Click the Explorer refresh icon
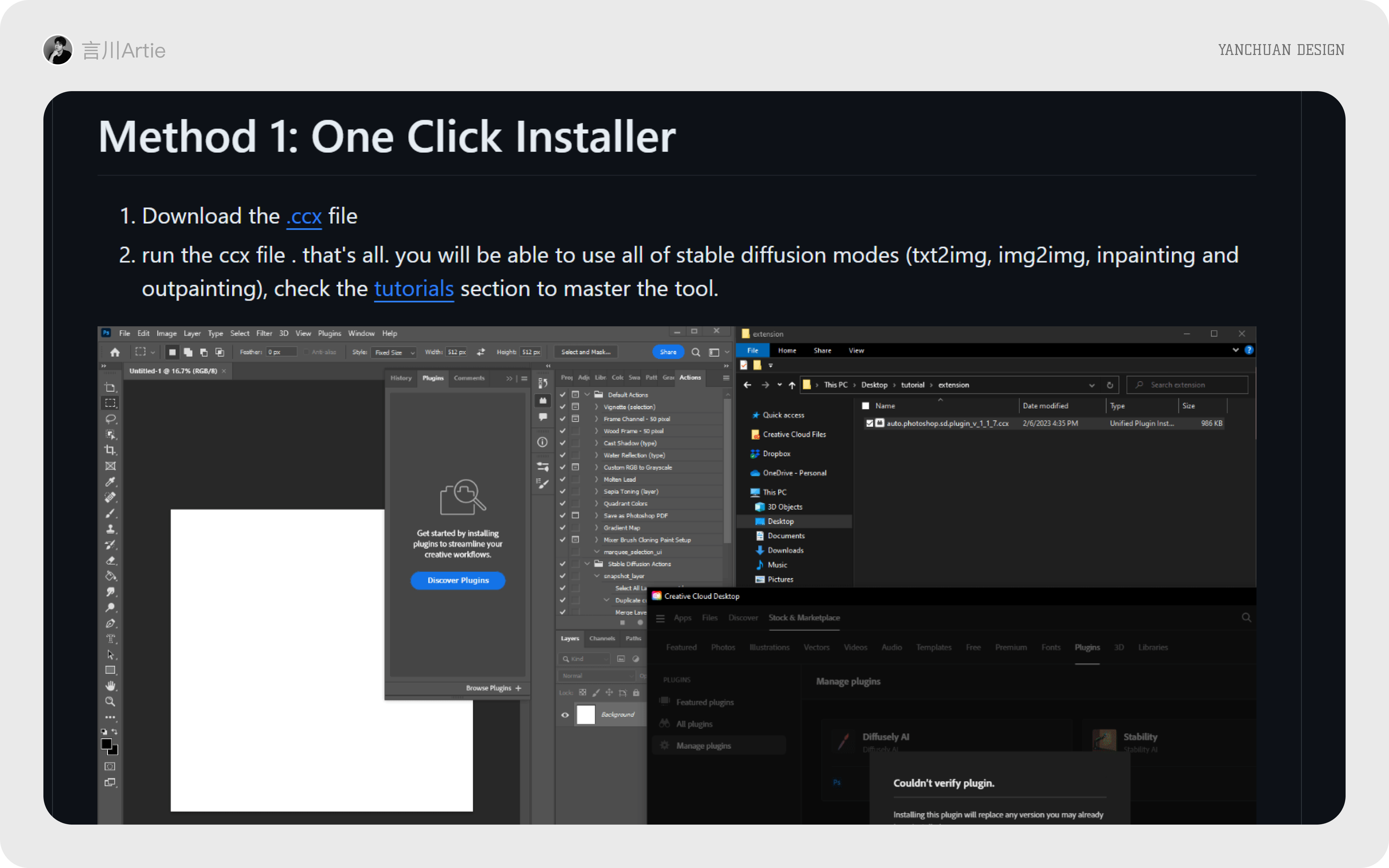 pyautogui.click(x=1110, y=385)
